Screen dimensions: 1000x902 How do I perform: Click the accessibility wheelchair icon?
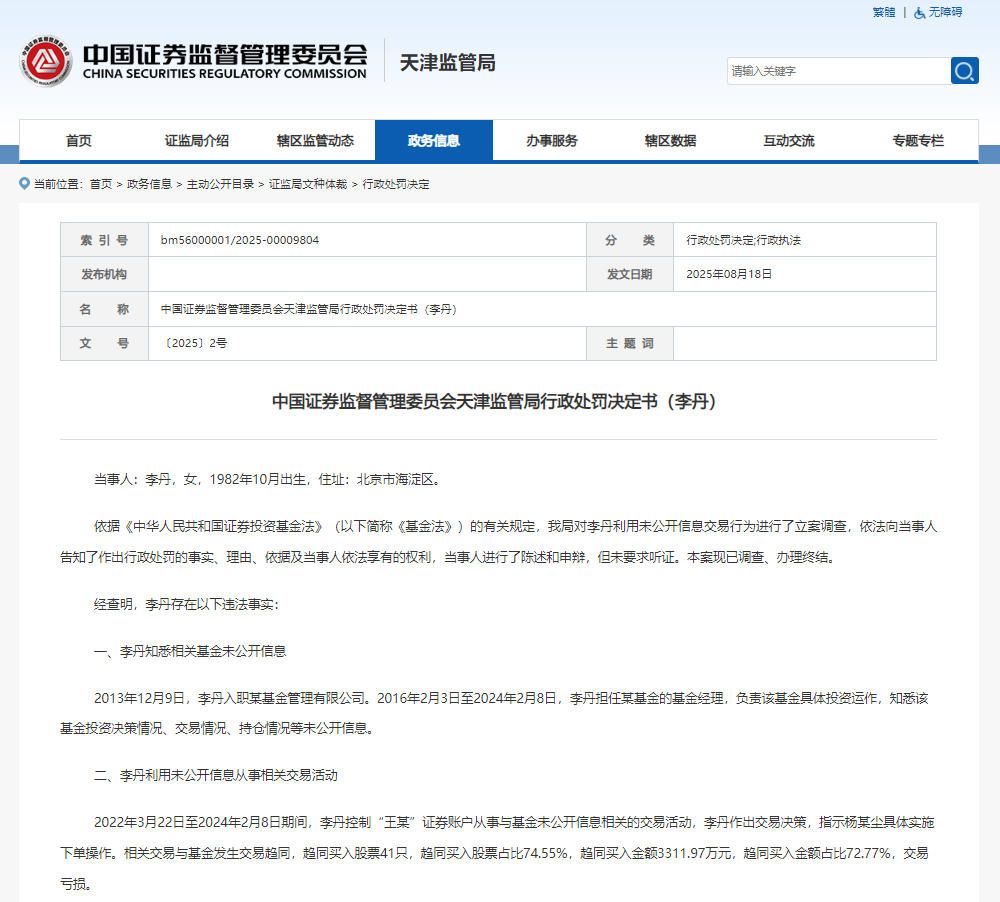pyautogui.click(x=919, y=12)
